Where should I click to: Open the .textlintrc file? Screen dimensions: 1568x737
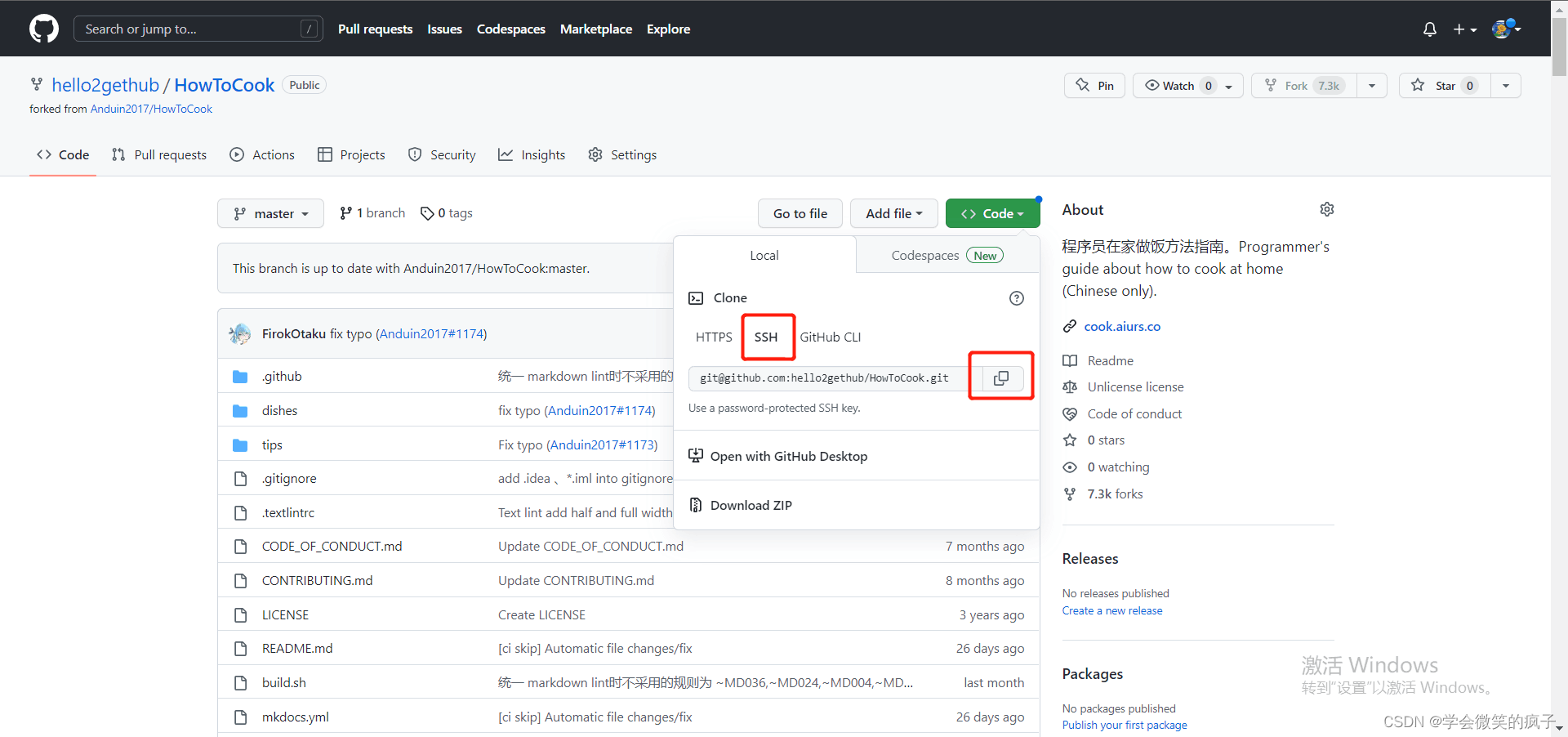[x=288, y=512]
